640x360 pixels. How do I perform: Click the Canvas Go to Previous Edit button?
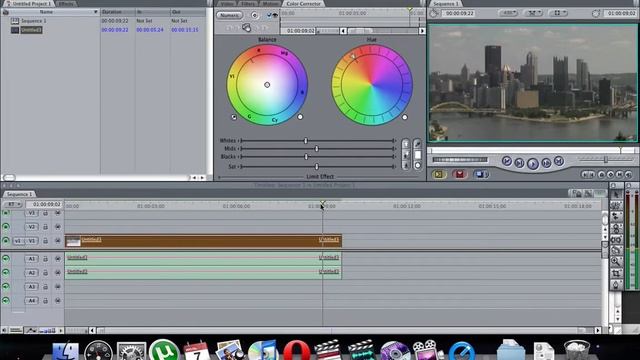[507, 161]
